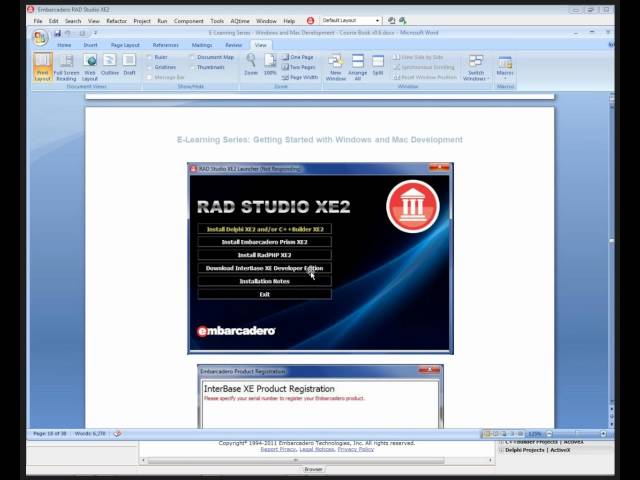
Task: Fit document to Page Width
Action: [x=300, y=77]
